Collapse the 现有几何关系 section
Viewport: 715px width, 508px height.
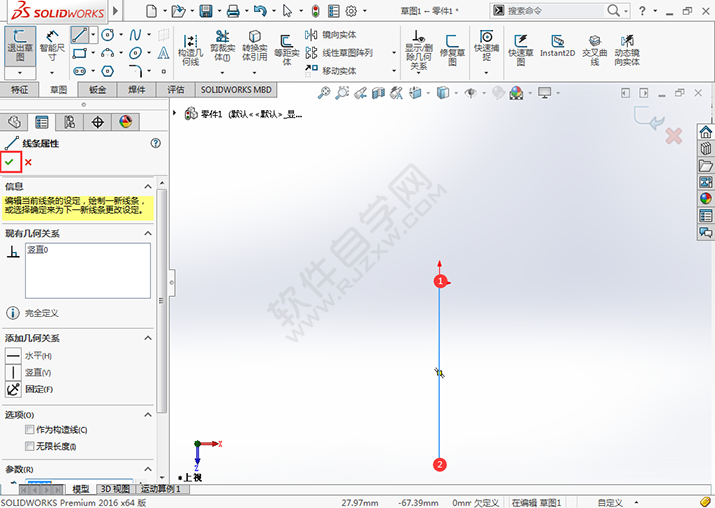coord(148,233)
